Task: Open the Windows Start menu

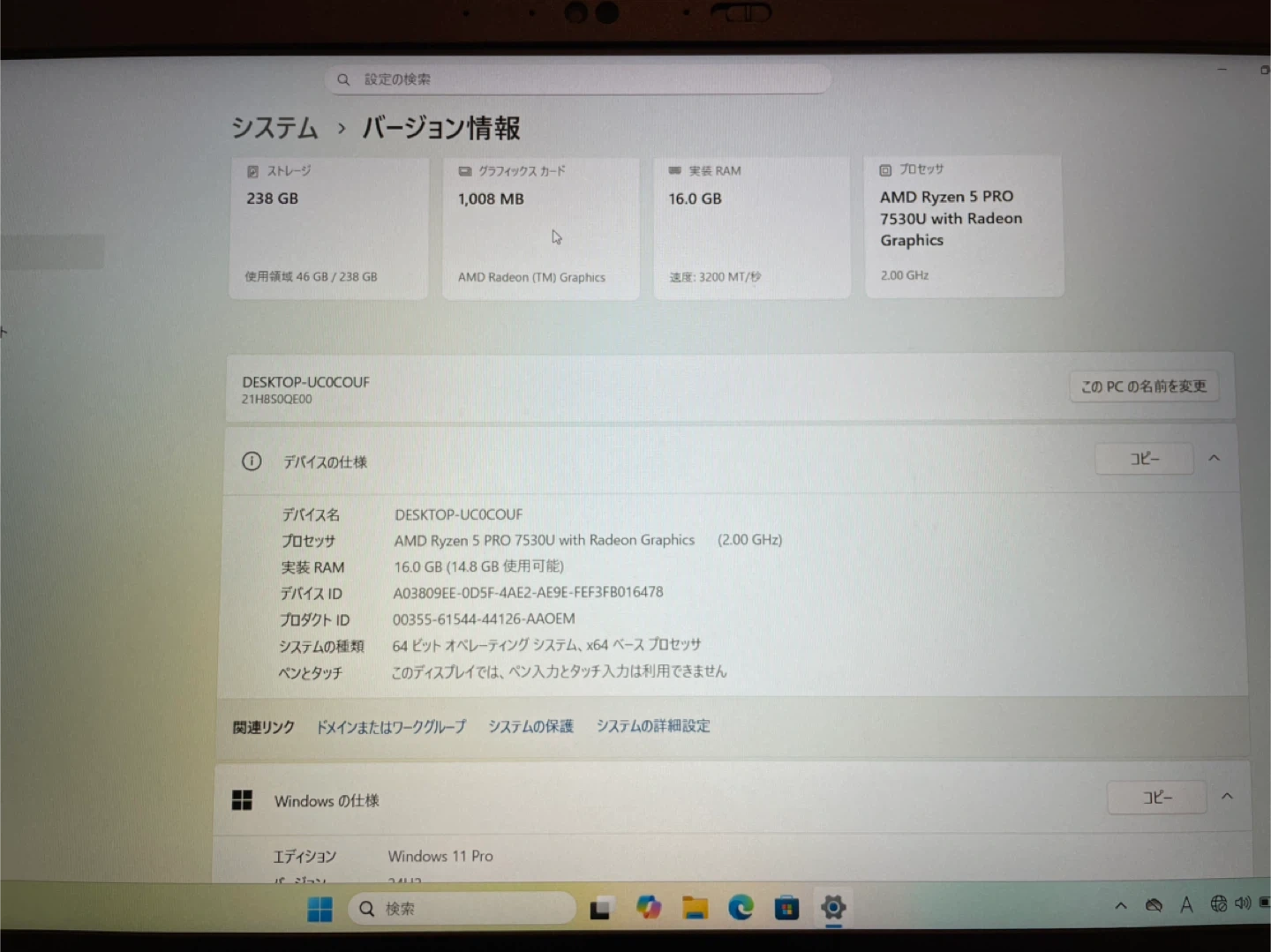Action: click(x=320, y=909)
